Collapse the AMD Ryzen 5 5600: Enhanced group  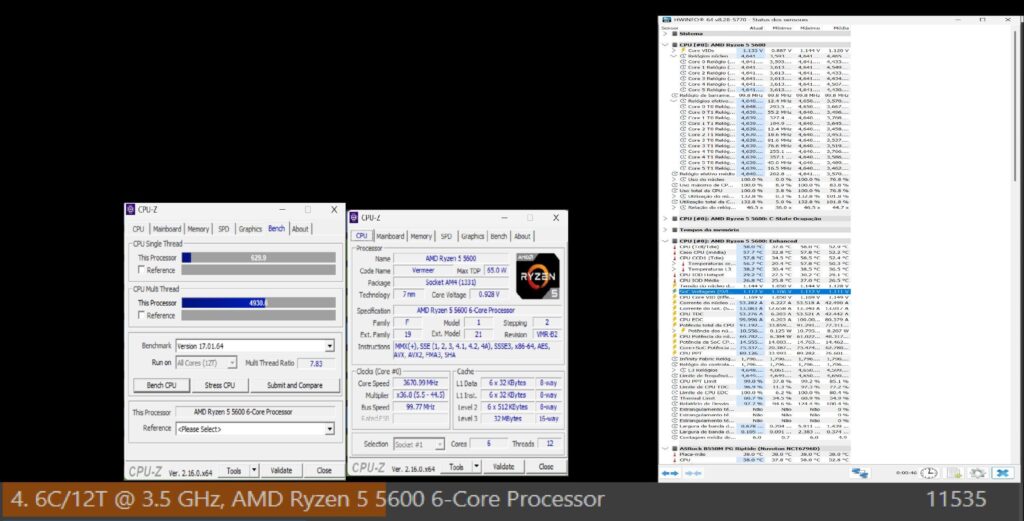[x=665, y=241]
